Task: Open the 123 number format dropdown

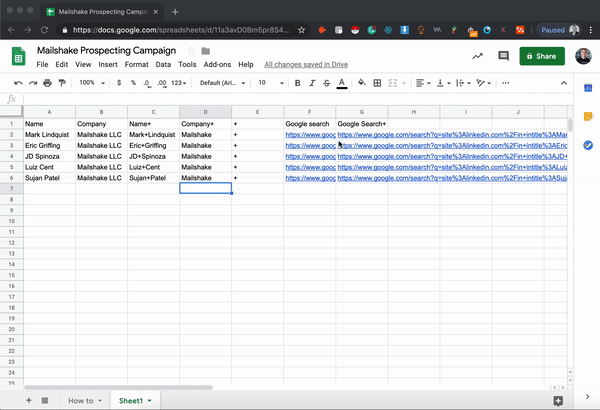Action: tap(179, 83)
